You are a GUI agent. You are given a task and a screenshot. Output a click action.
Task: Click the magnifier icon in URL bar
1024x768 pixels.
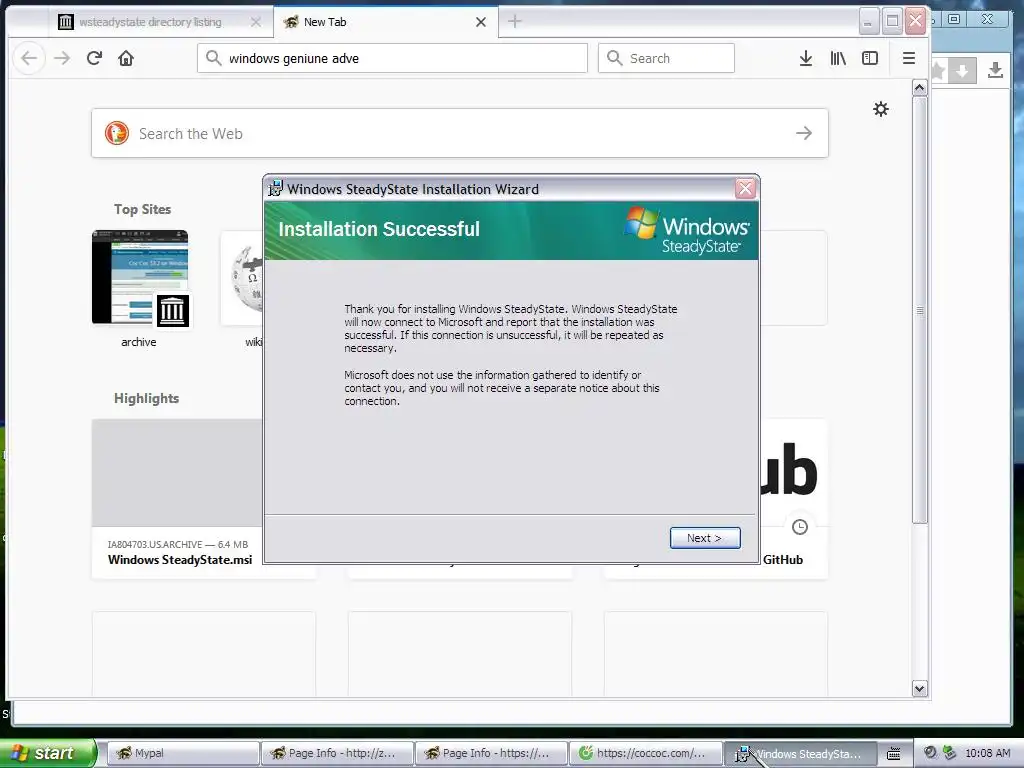214,58
